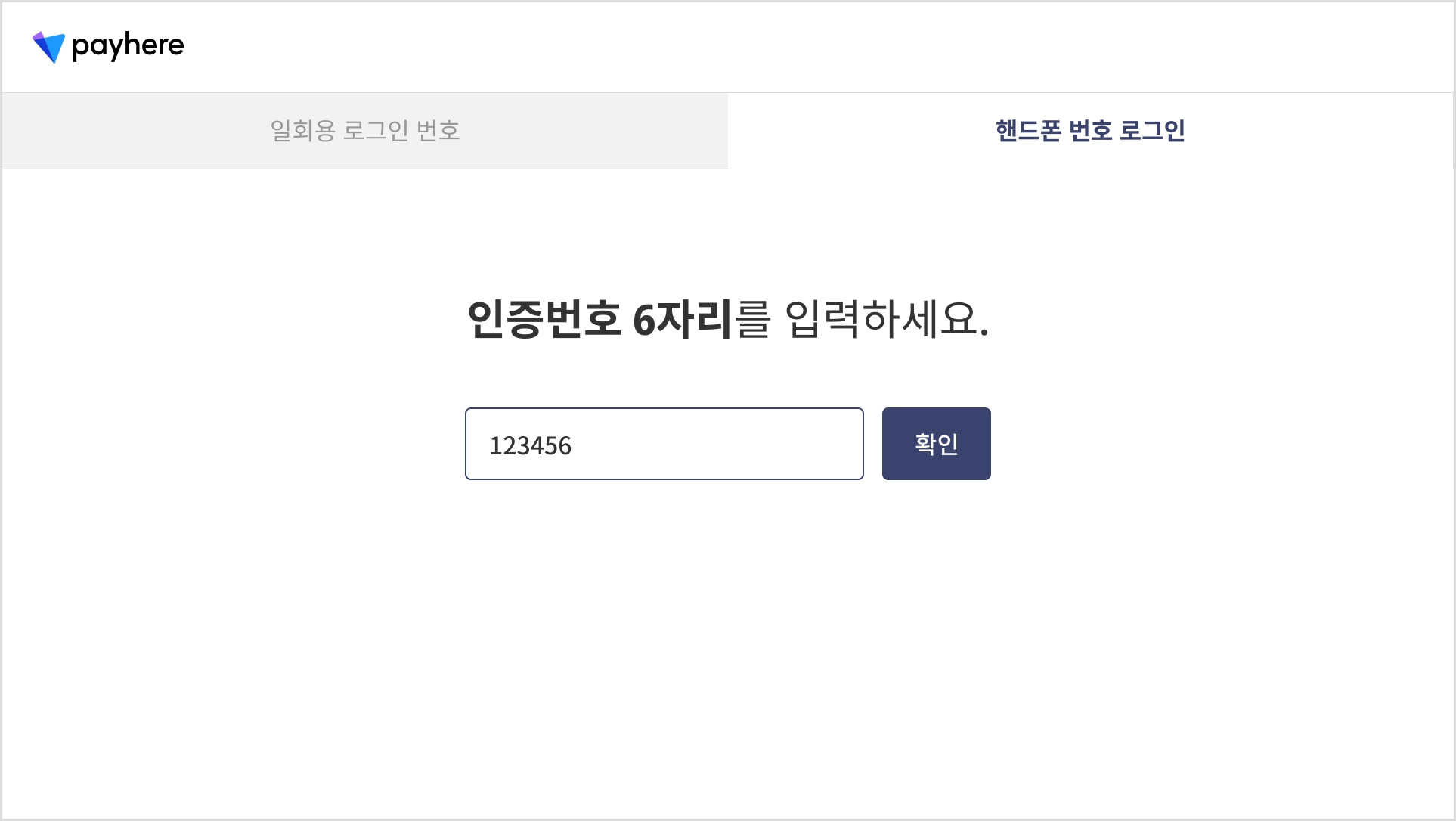Screen dimensions: 1456x821
Task: Click the payhere triangle logo icon
Action: (48, 48)
